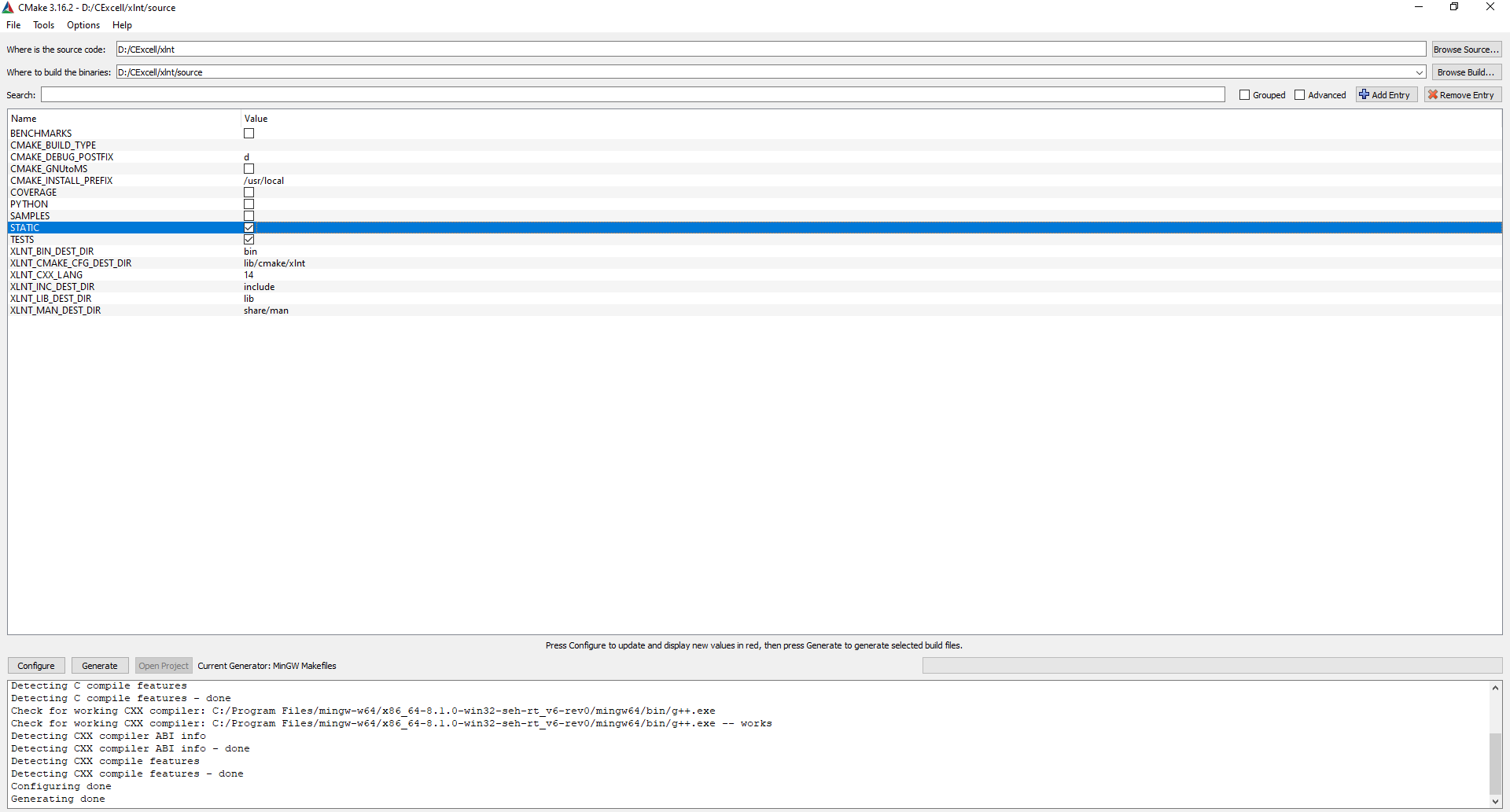
Task: Click inside the Search field
Action: pyautogui.click(x=629, y=94)
